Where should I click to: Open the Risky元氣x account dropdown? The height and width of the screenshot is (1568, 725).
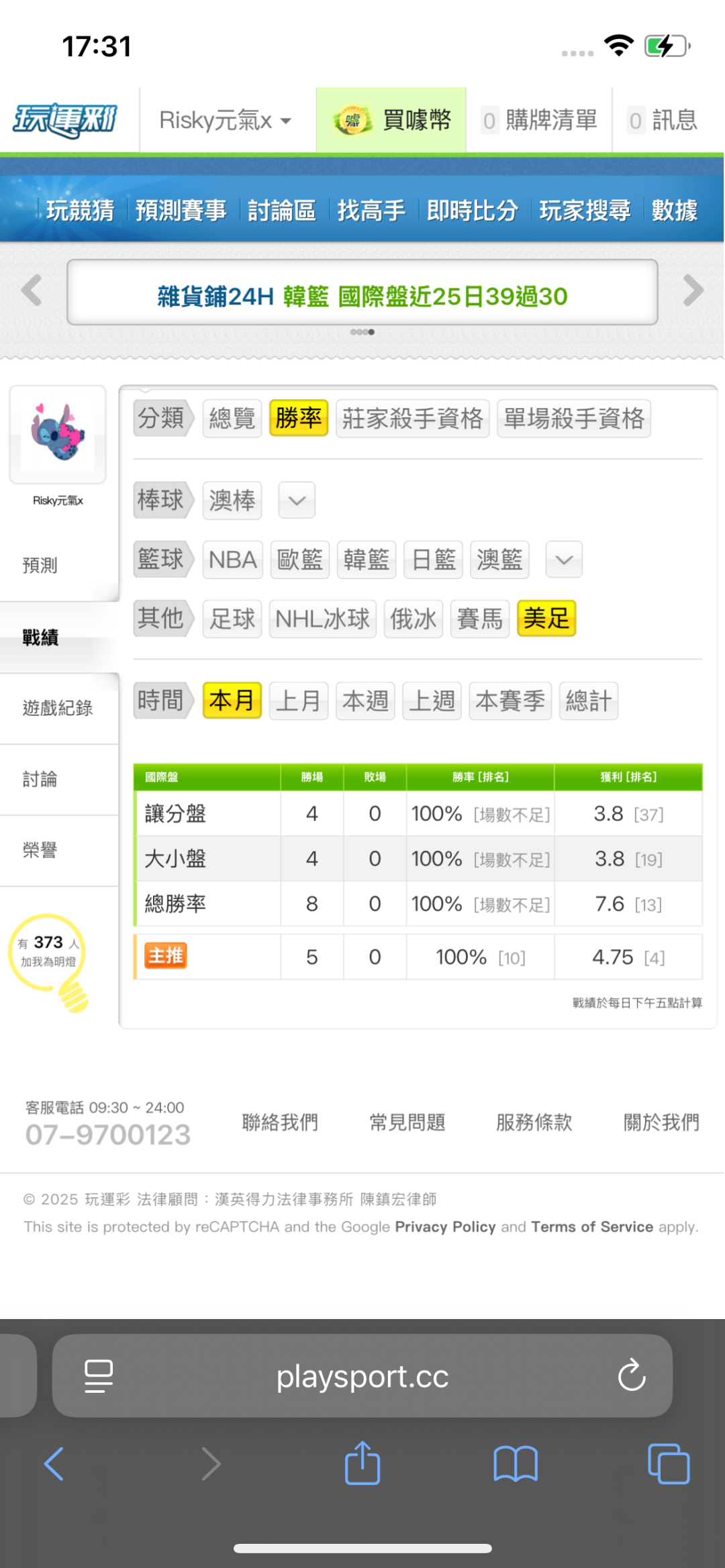pyautogui.click(x=226, y=121)
